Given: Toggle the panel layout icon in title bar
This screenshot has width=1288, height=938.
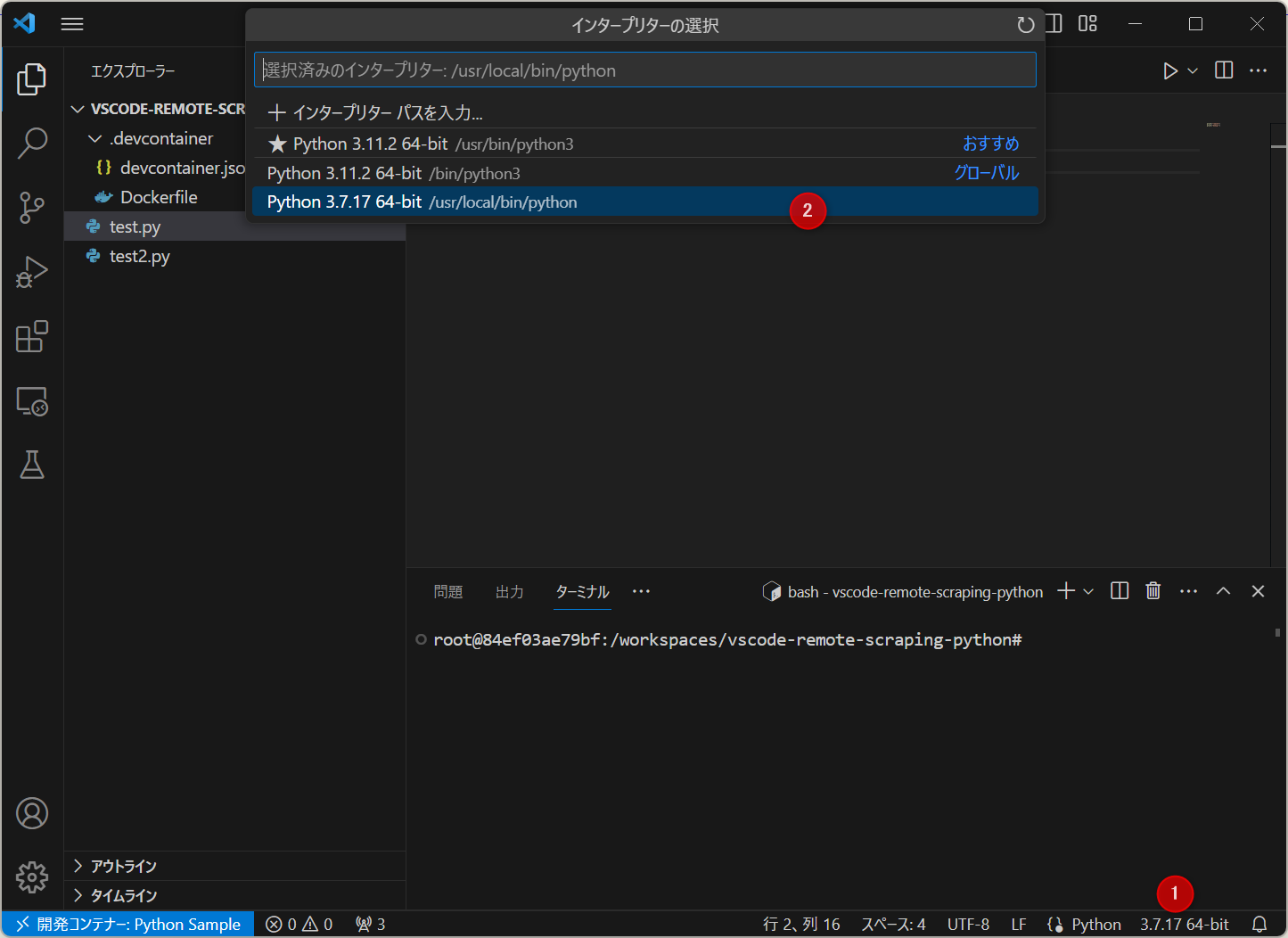Looking at the screenshot, I should (x=1054, y=24).
